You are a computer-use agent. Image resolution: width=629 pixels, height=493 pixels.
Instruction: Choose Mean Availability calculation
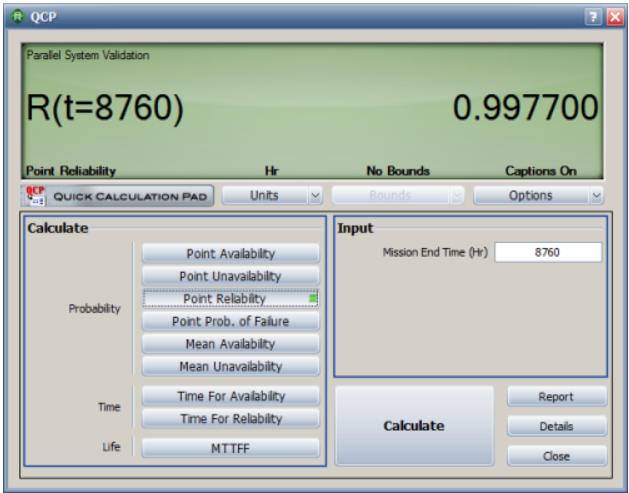pos(231,344)
